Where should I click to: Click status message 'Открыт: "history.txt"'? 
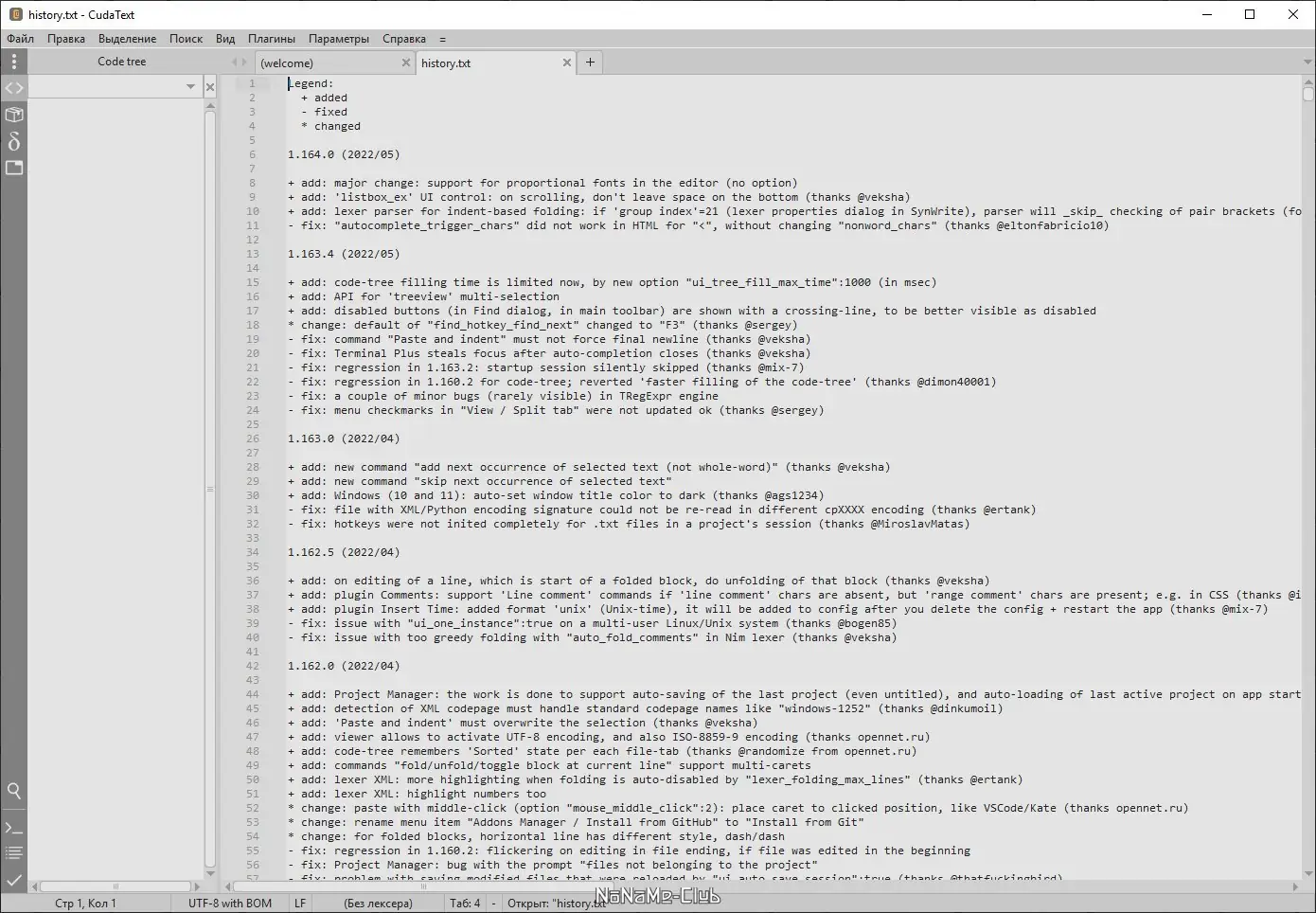coord(557,904)
